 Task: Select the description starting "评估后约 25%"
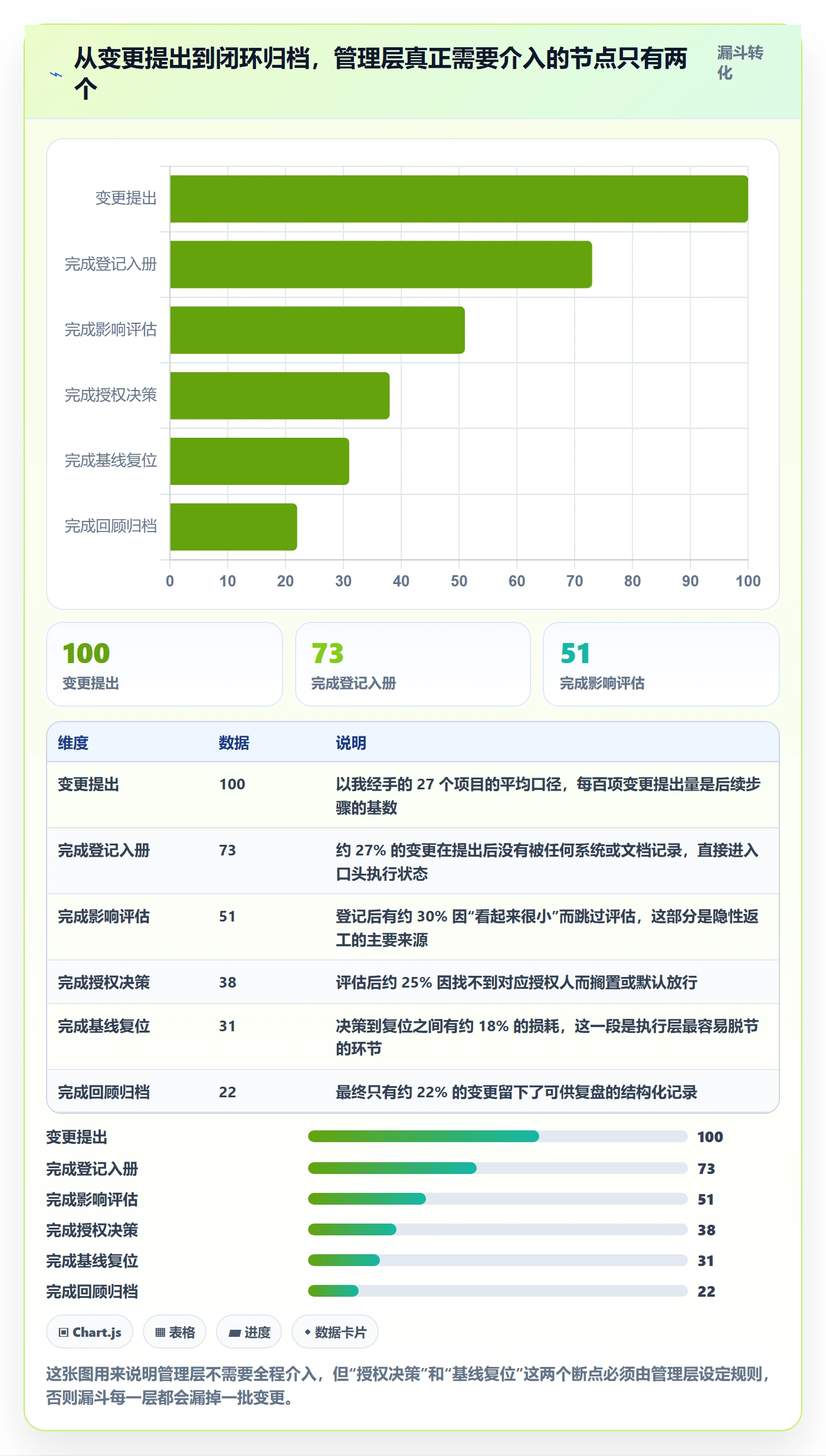[x=516, y=982]
